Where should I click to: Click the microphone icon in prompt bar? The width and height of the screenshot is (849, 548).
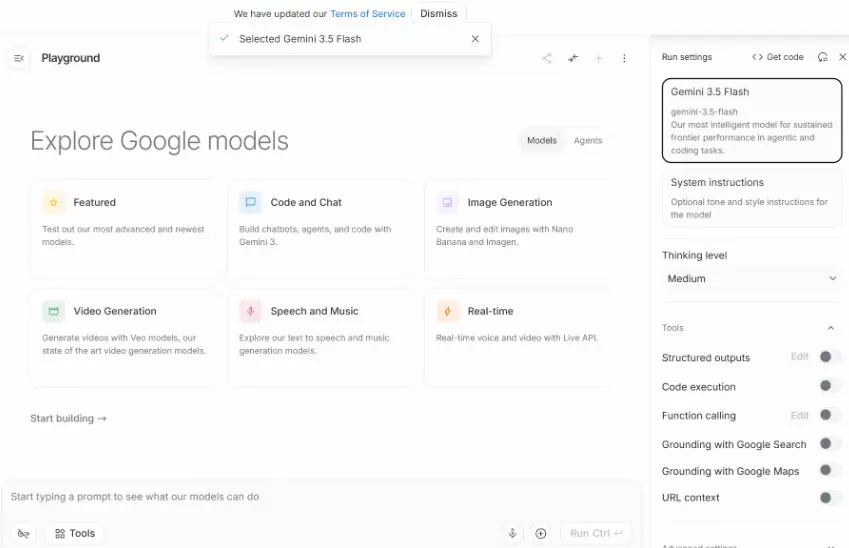click(512, 533)
